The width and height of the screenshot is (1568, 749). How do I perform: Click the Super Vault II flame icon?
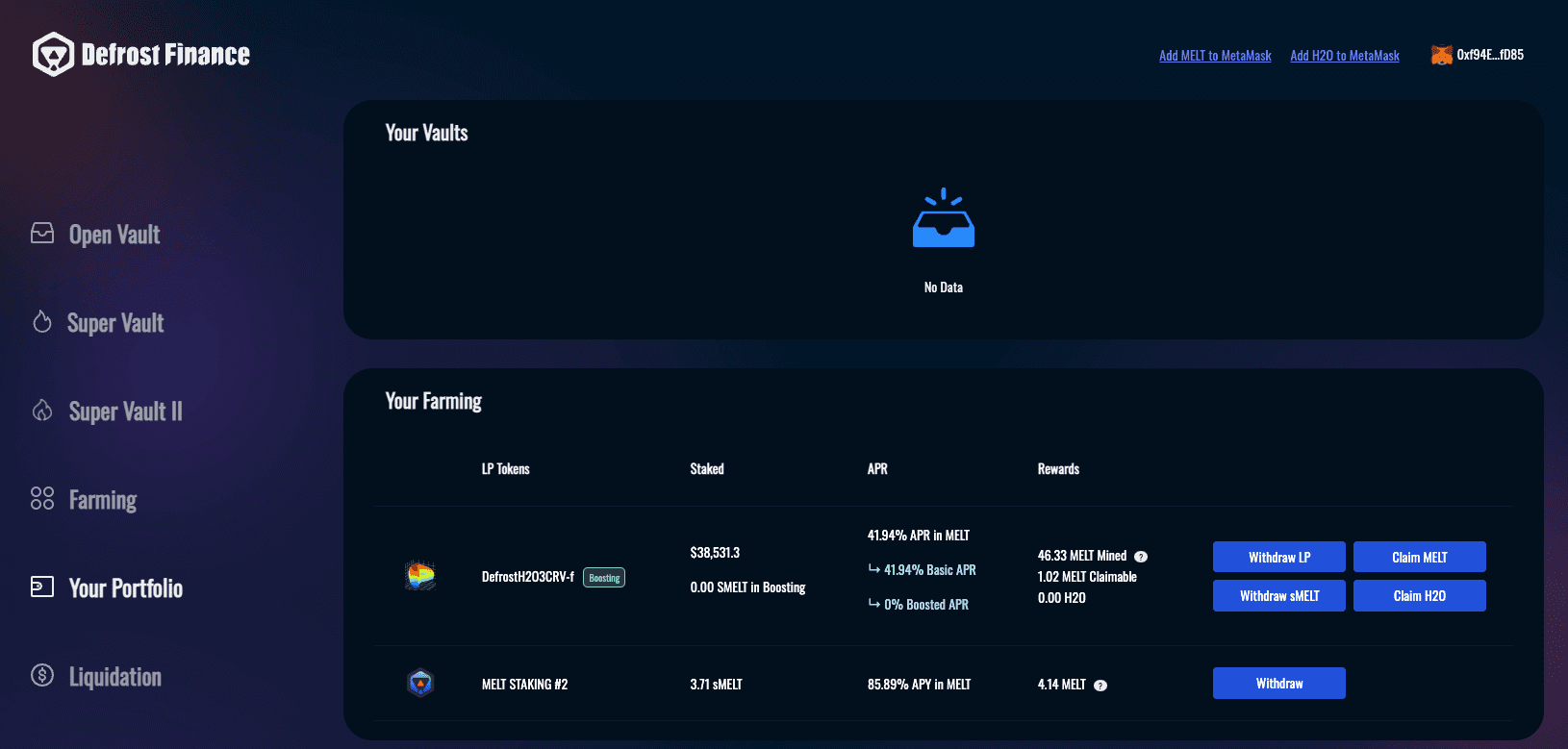(x=42, y=411)
